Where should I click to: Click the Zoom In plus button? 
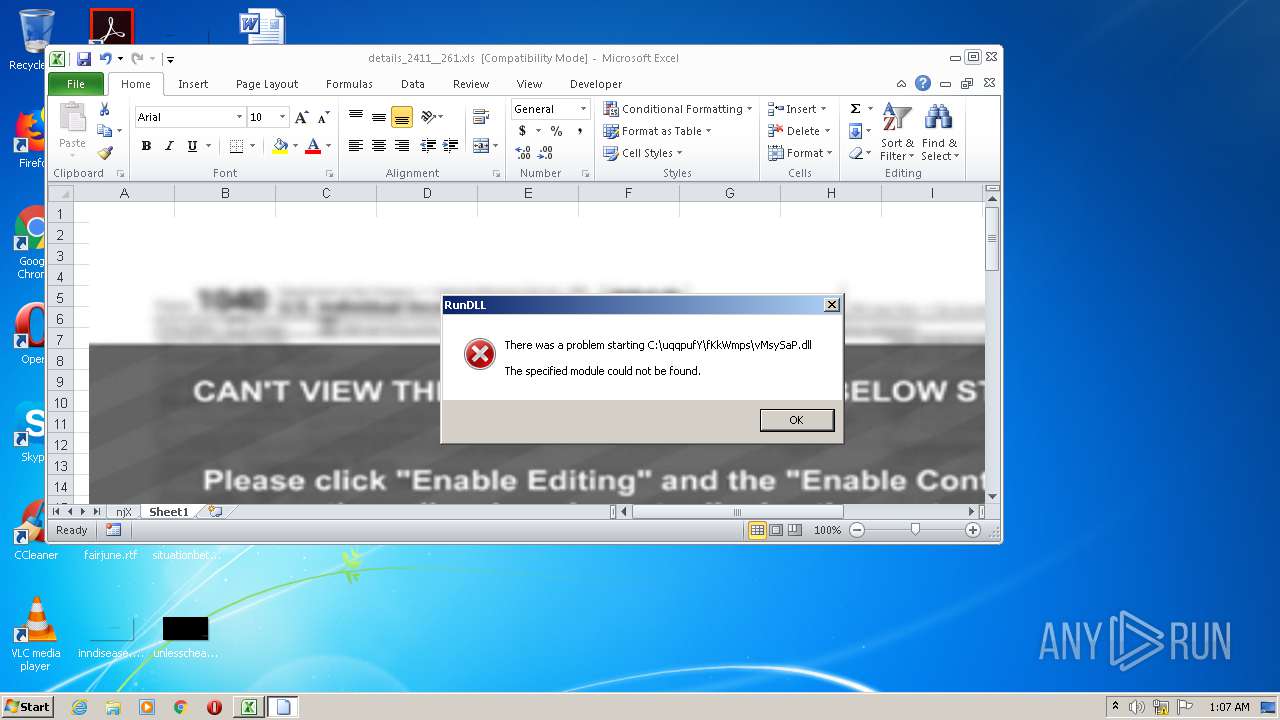click(973, 530)
